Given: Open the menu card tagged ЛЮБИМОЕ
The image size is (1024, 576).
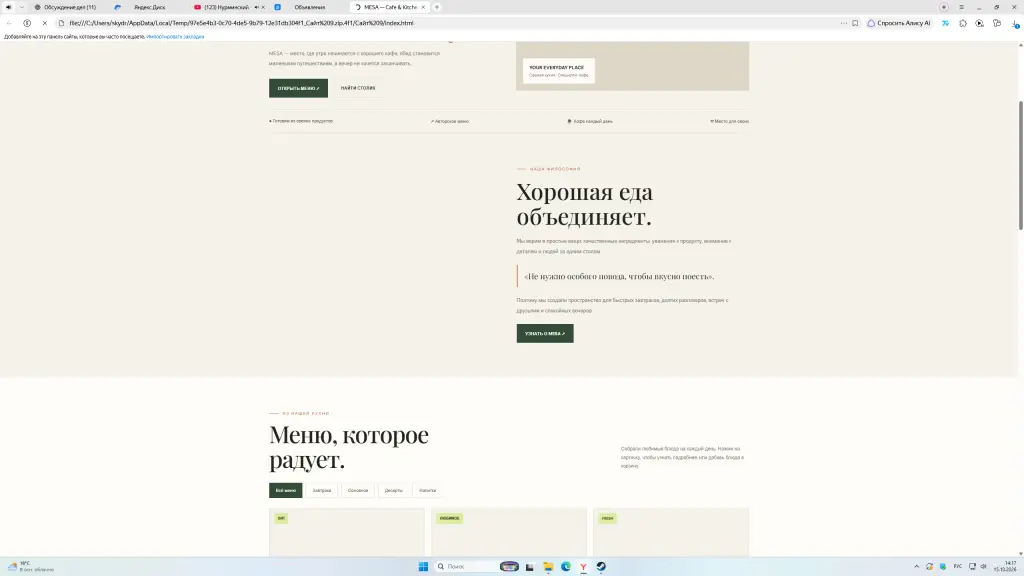Looking at the screenshot, I should pyautogui.click(x=509, y=532).
